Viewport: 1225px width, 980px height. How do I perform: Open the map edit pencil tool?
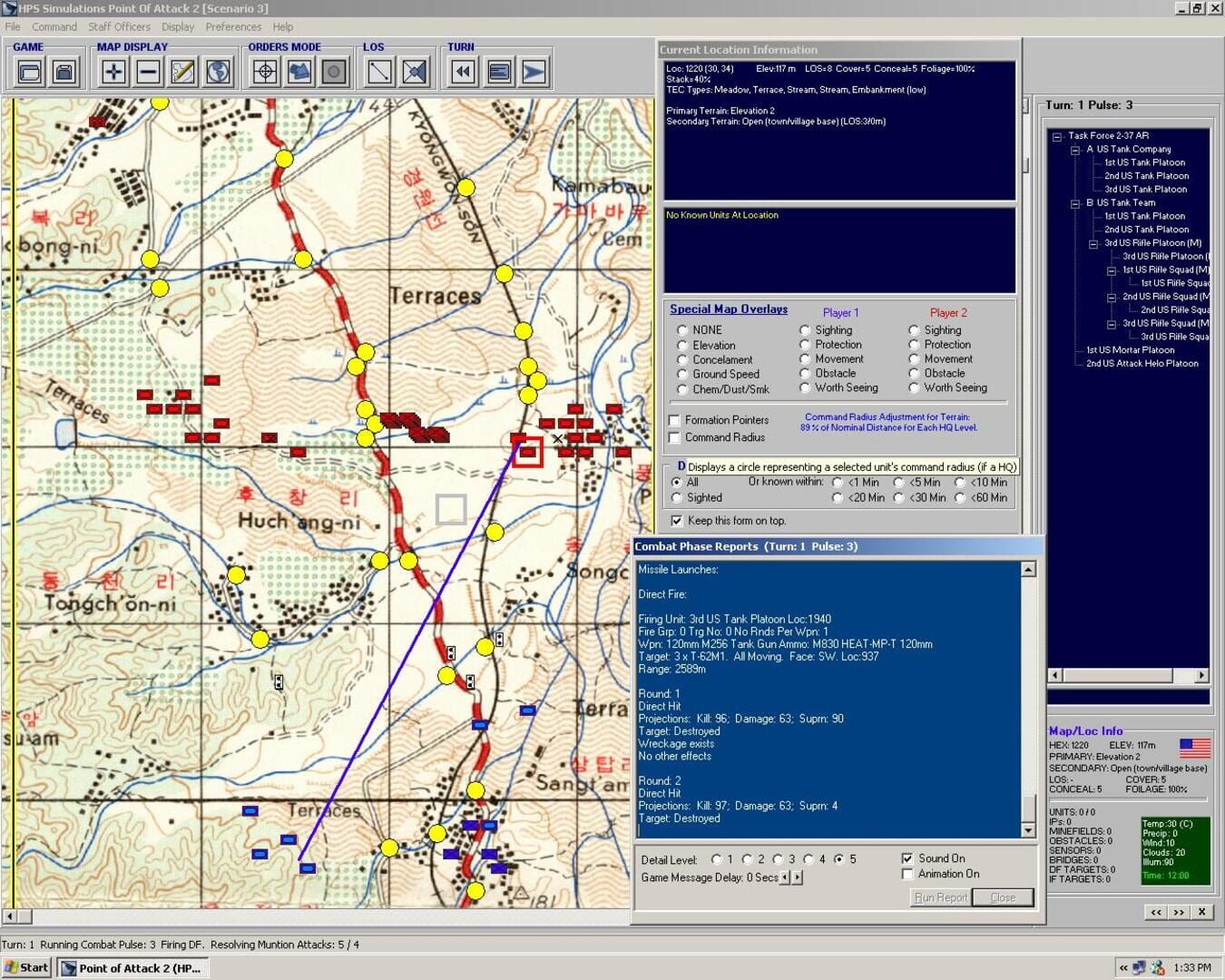(181, 69)
